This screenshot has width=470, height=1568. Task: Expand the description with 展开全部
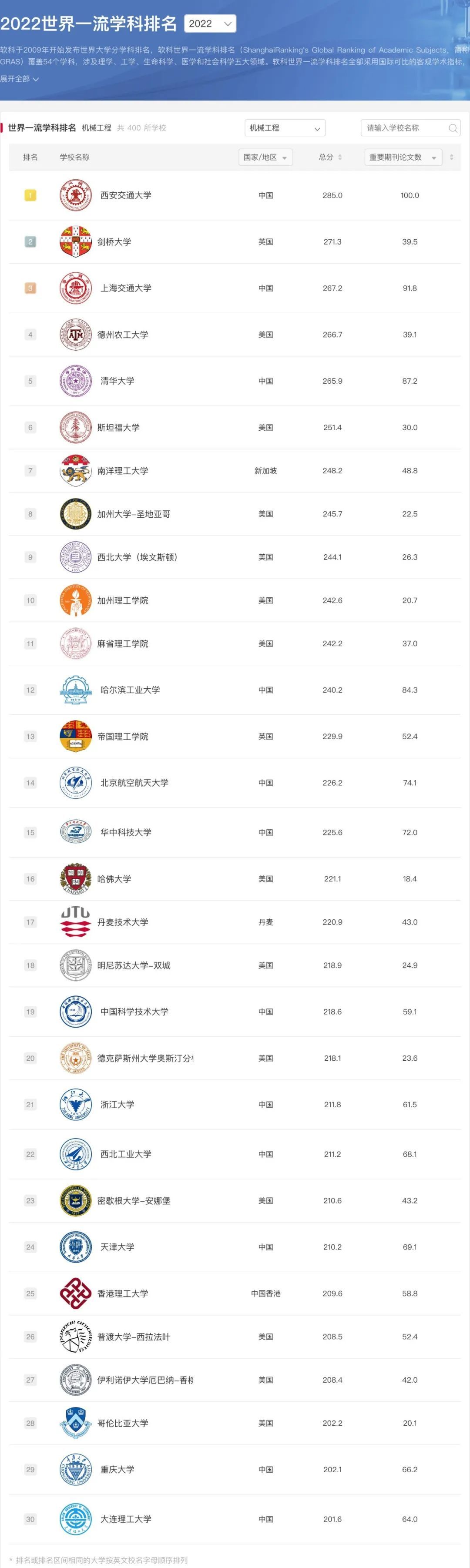(x=20, y=79)
